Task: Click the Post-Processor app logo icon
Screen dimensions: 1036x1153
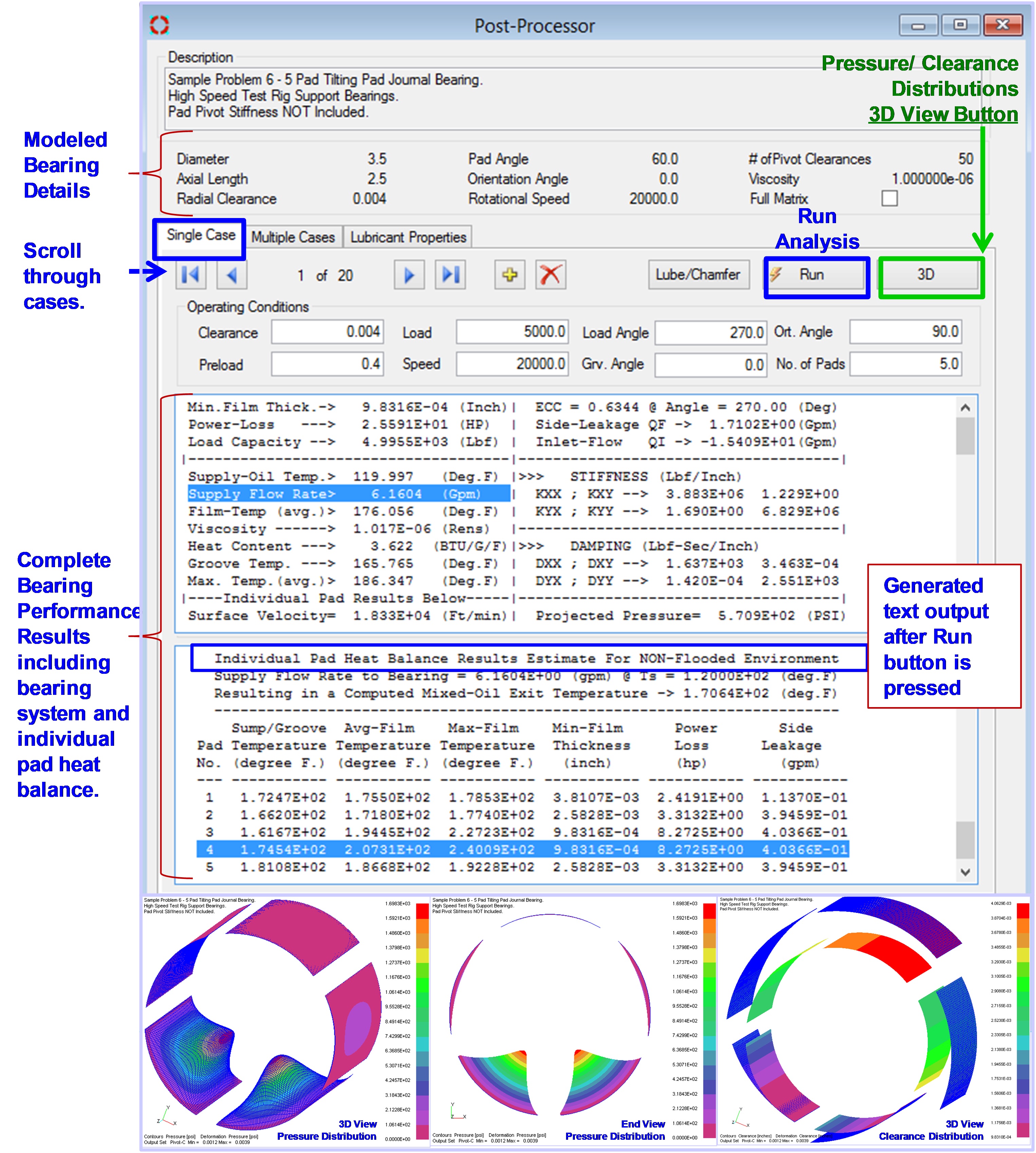Action: pos(159,25)
